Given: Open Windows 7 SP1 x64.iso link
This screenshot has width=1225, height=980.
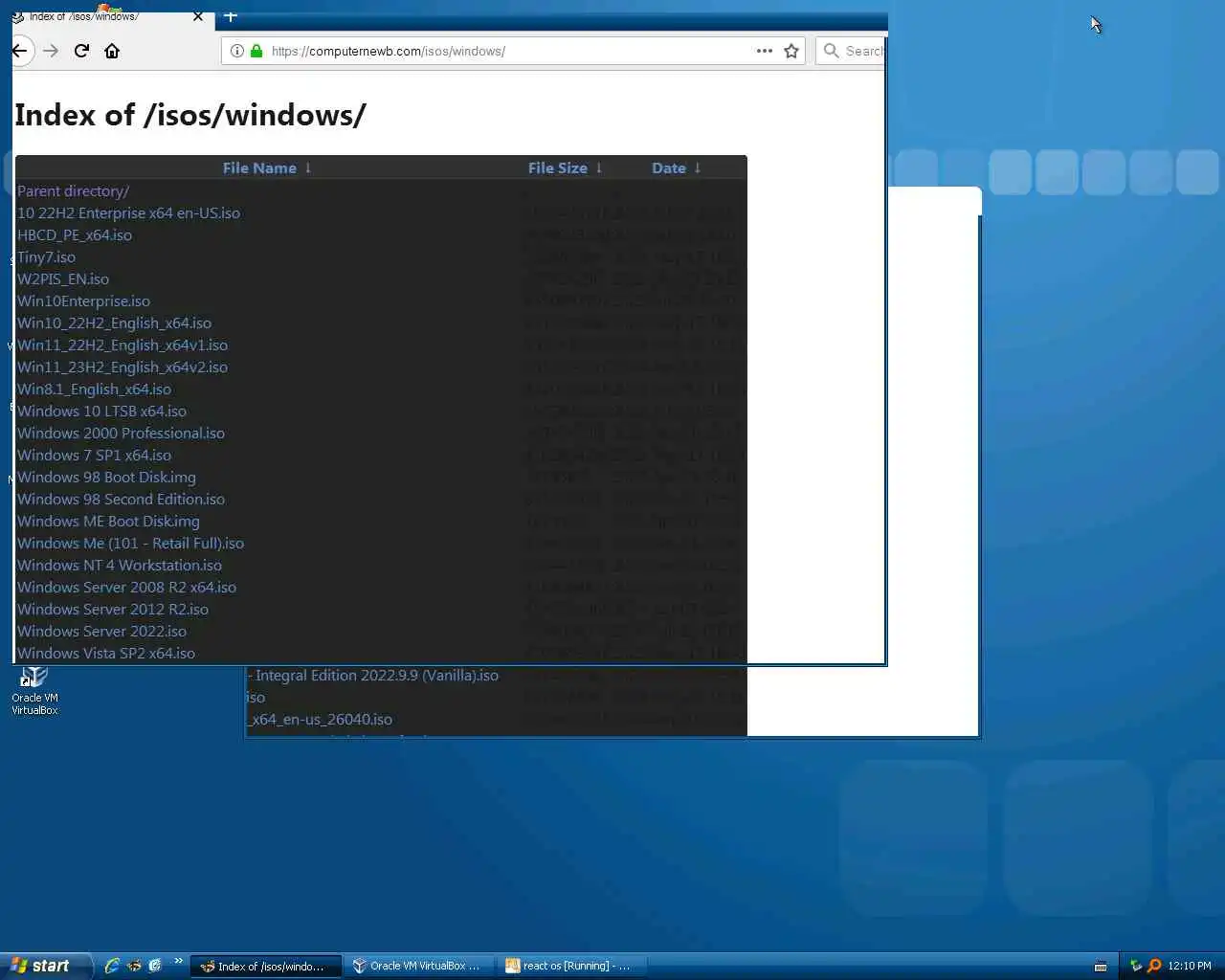Looking at the screenshot, I should pyautogui.click(x=94, y=456).
